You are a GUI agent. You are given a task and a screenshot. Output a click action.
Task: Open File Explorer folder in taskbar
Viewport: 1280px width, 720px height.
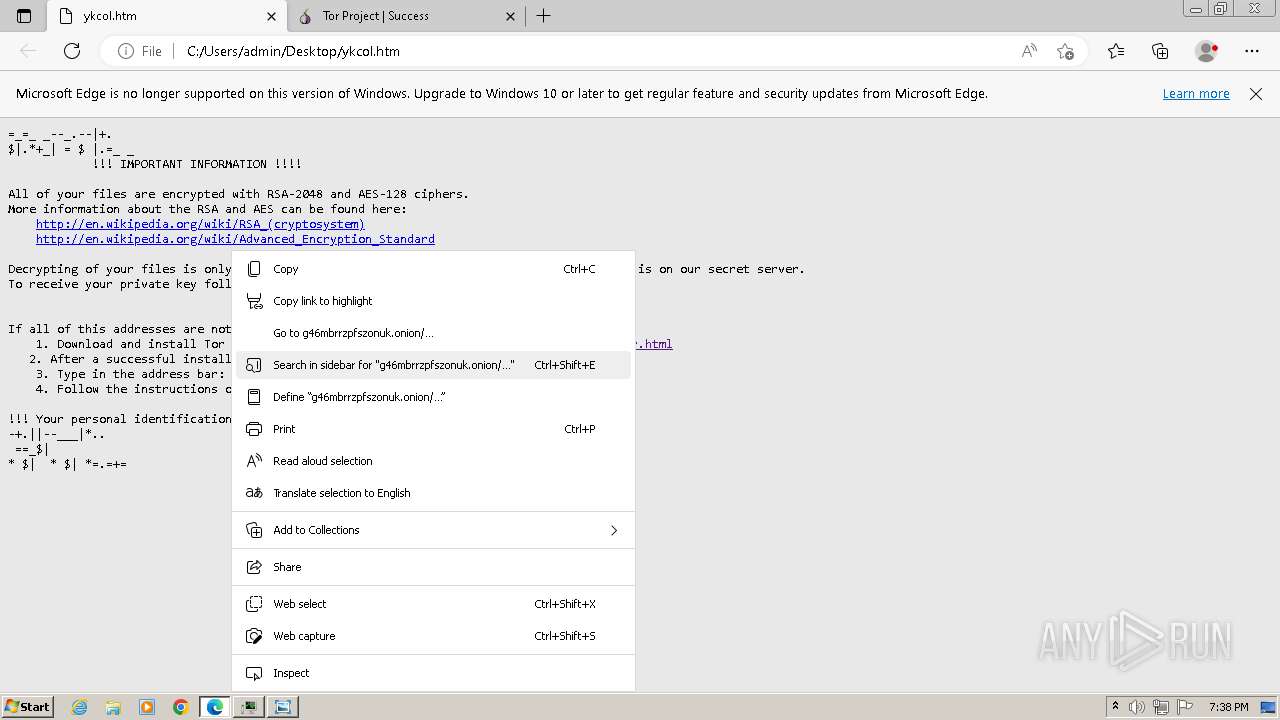click(113, 707)
